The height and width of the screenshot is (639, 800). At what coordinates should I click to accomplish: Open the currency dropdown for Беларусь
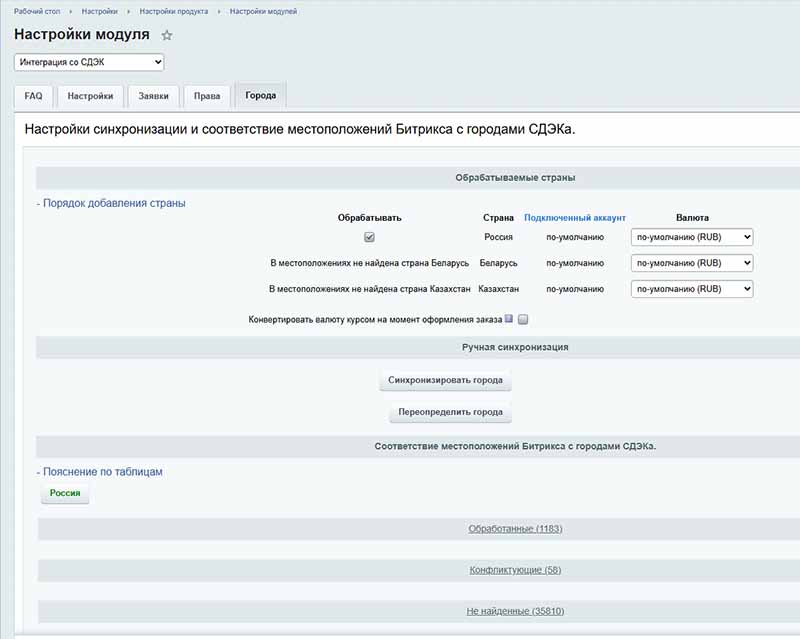click(x=692, y=264)
